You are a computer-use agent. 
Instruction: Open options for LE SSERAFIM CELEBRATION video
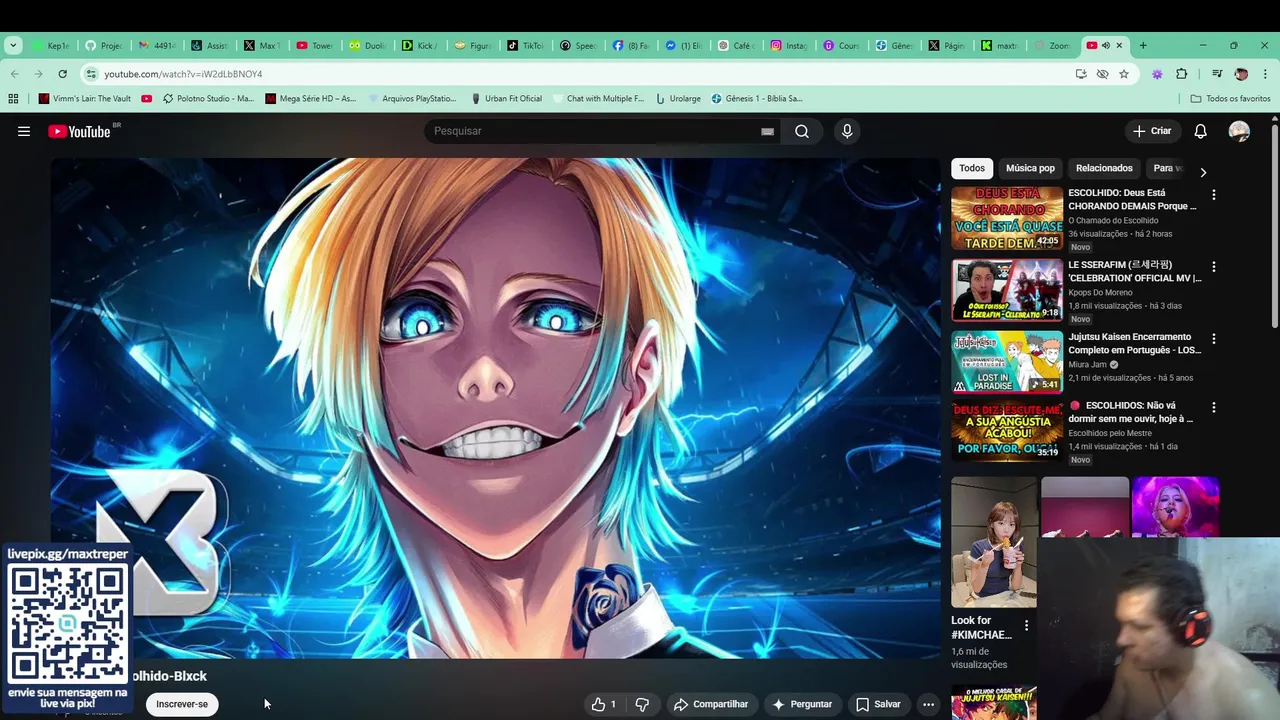click(x=1213, y=267)
